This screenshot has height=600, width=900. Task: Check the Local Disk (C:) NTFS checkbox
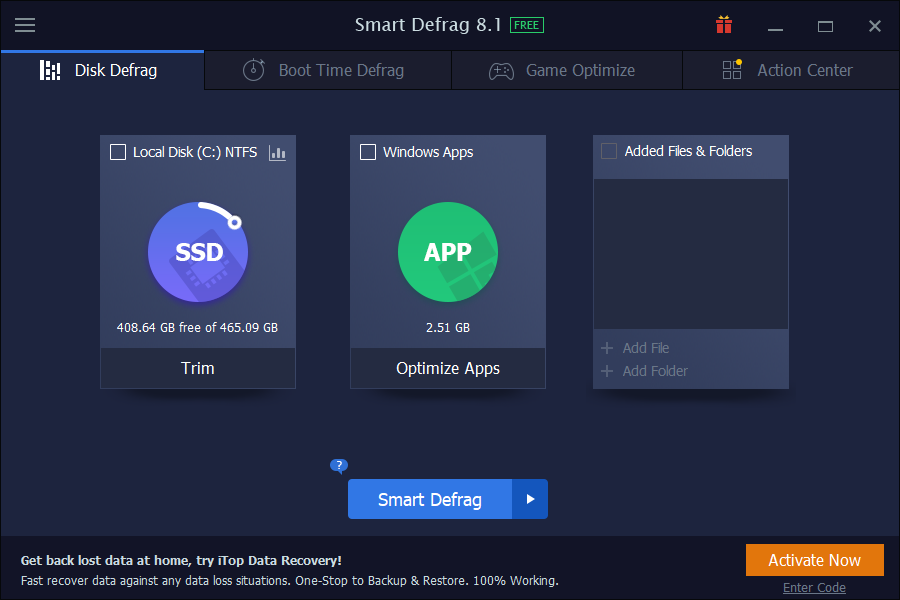(117, 152)
